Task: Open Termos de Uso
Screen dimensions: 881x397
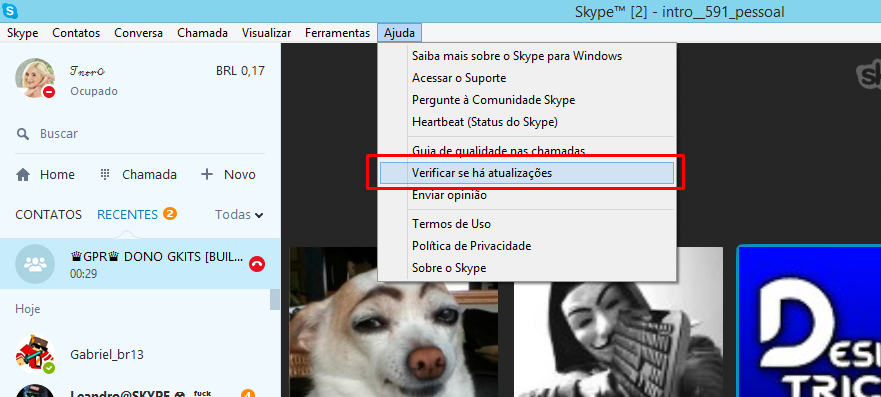Action: (451, 223)
